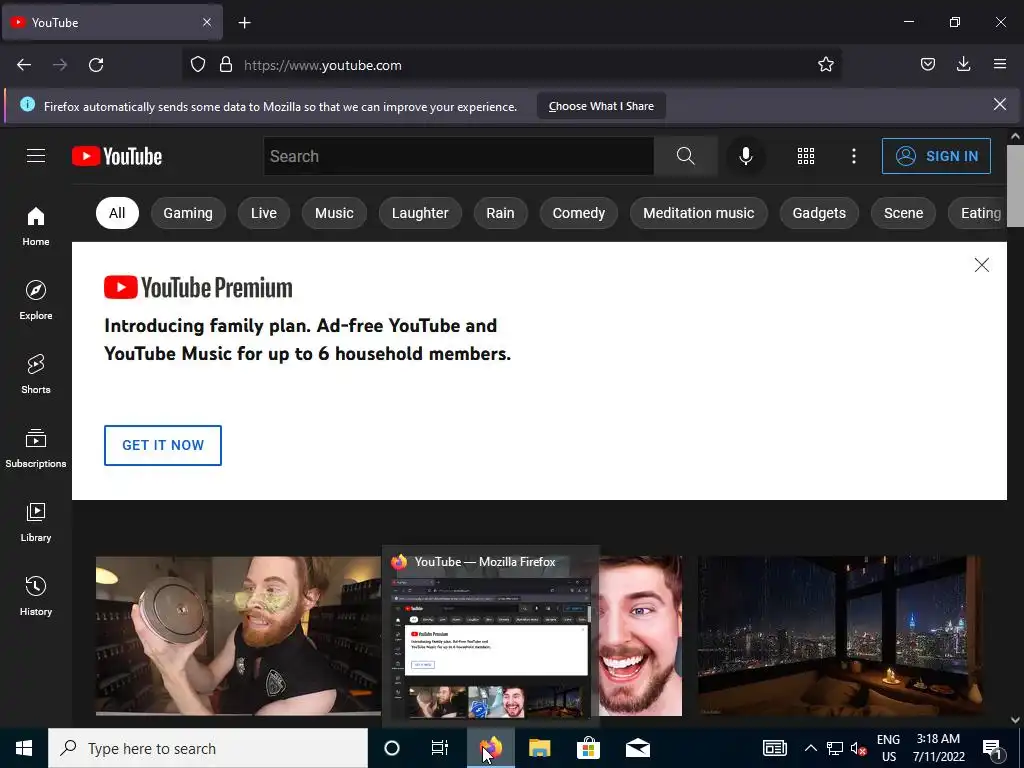
Task: Open Windows notification center icon
Action: [x=992, y=748]
